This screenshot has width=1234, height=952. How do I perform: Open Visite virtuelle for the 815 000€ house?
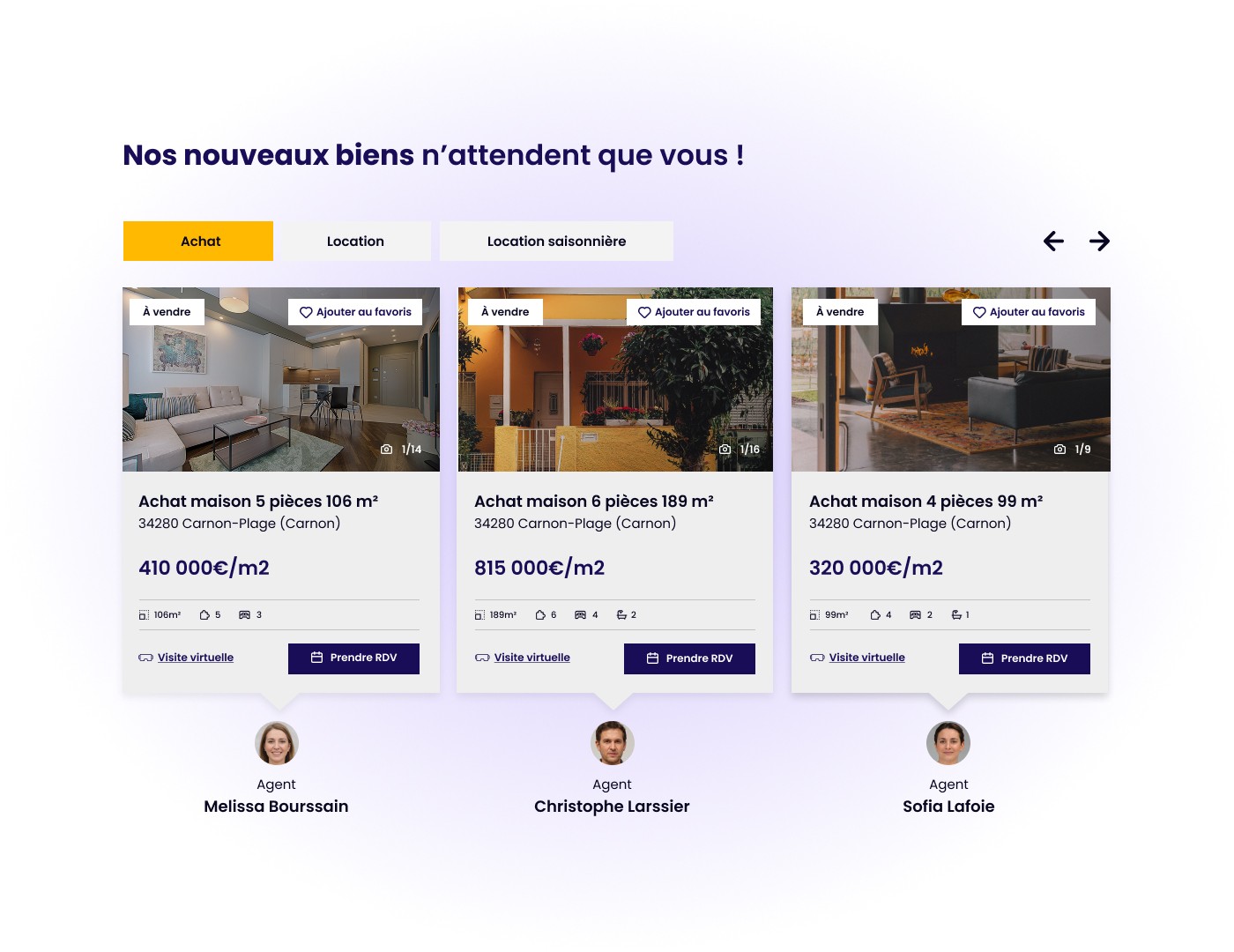[x=532, y=658]
